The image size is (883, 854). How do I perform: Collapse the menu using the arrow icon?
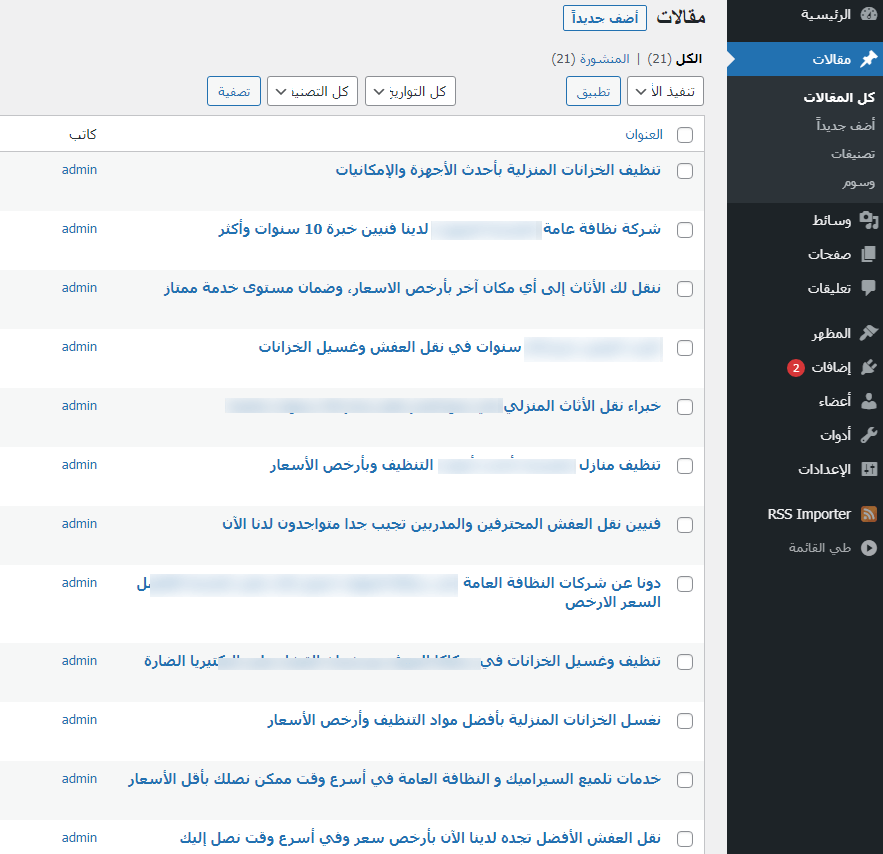click(868, 548)
